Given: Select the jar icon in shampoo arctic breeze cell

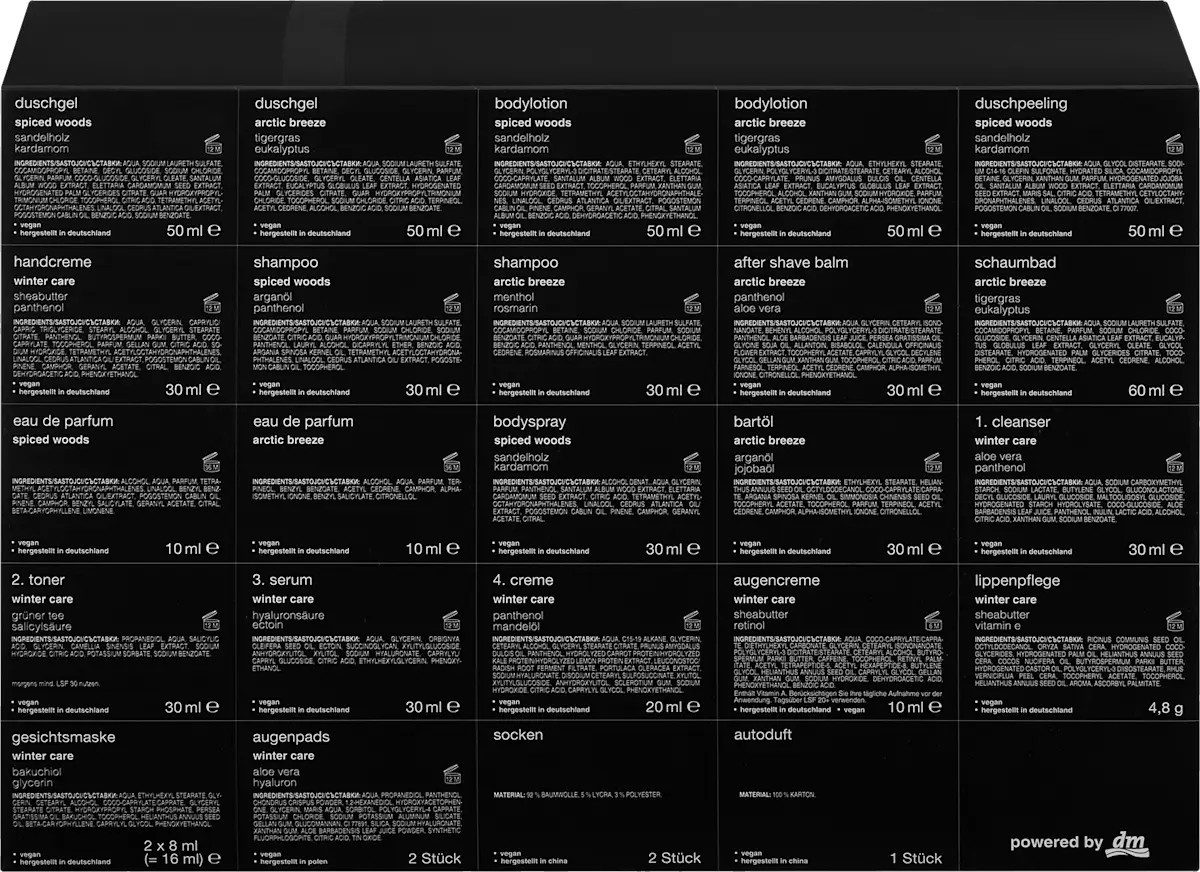Looking at the screenshot, I should coord(692,301).
